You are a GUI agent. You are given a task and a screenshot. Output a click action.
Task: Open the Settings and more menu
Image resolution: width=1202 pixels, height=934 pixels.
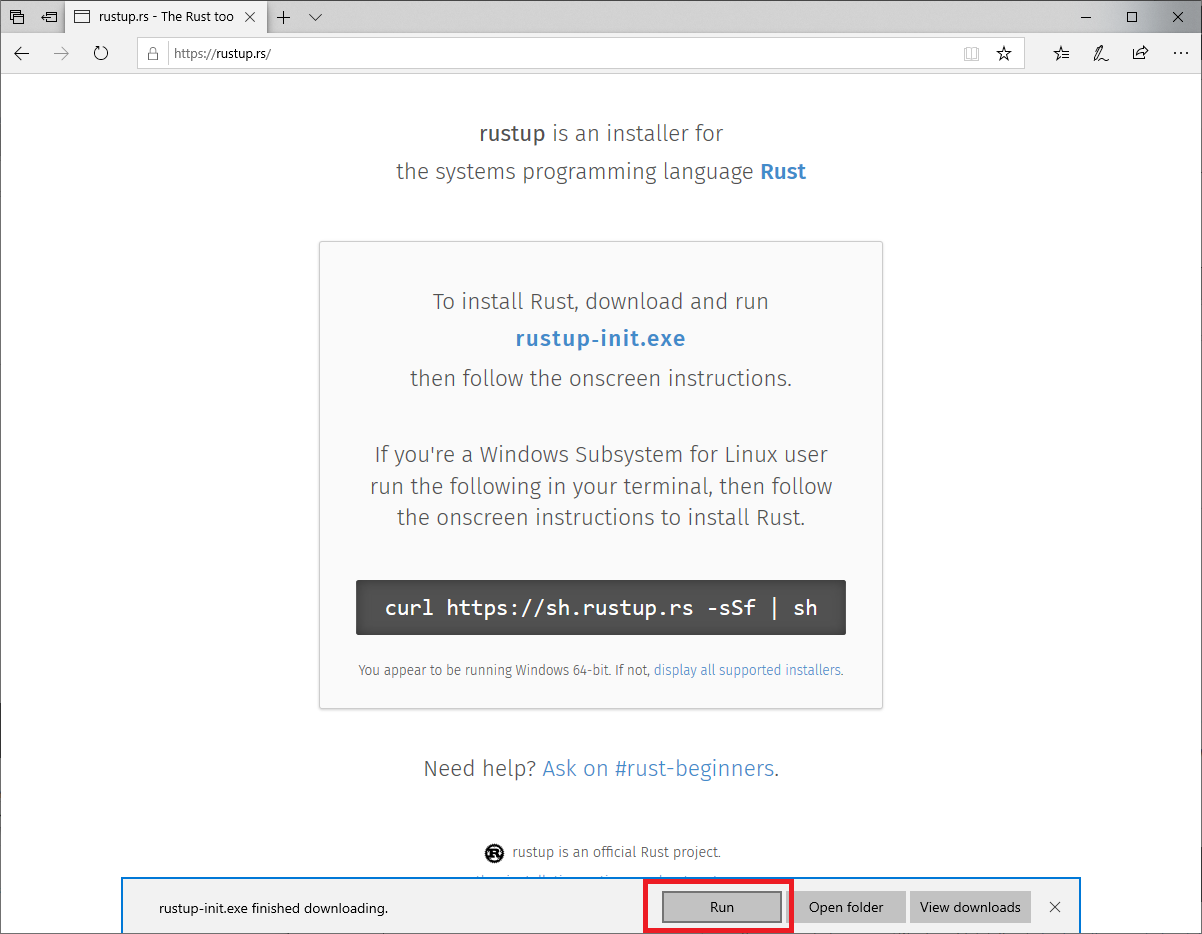1178,54
